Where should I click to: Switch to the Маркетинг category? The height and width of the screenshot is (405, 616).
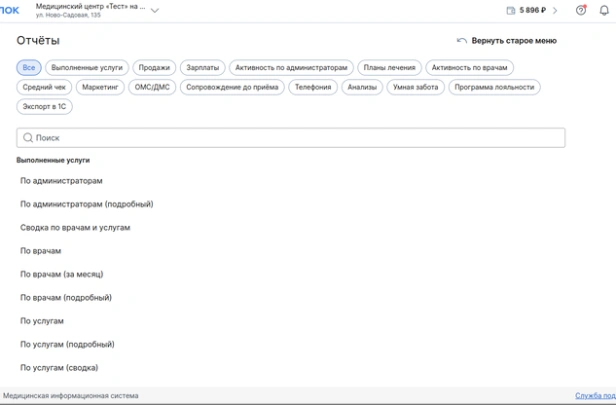(x=101, y=87)
